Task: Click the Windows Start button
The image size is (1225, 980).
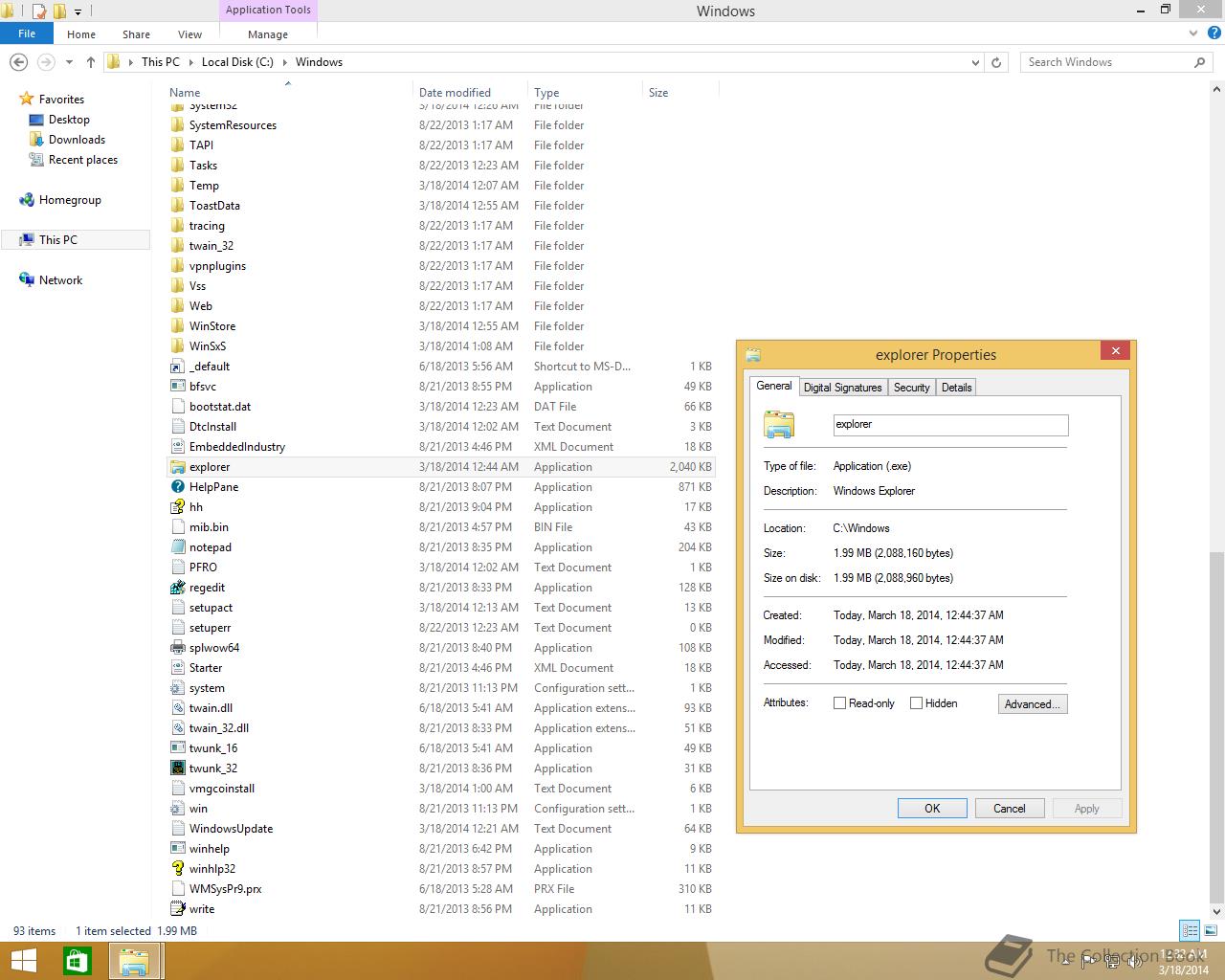Action: pyautogui.click(x=24, y=961)
